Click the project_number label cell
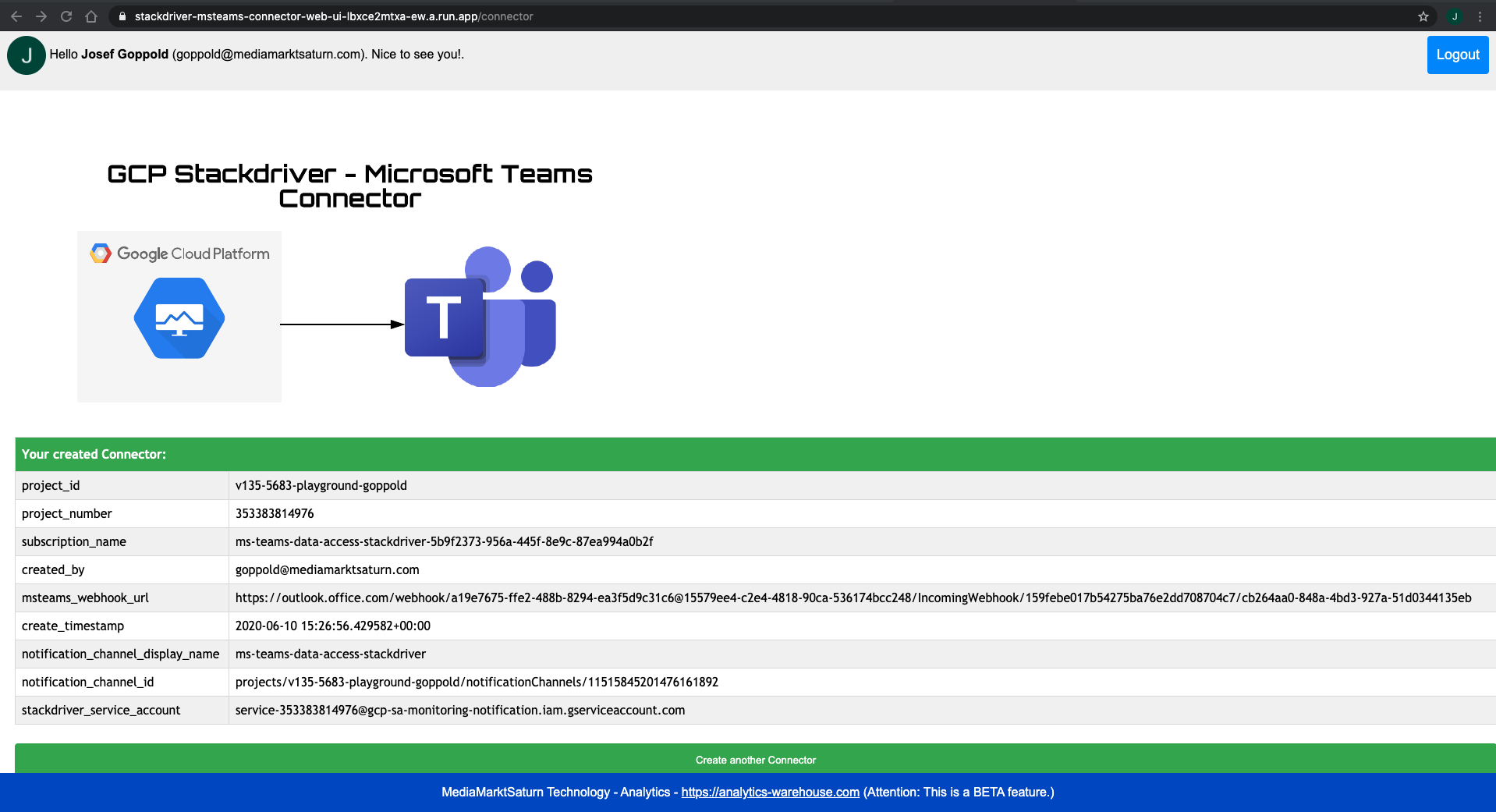This screenshot has height=812, width=1496. 122,513
